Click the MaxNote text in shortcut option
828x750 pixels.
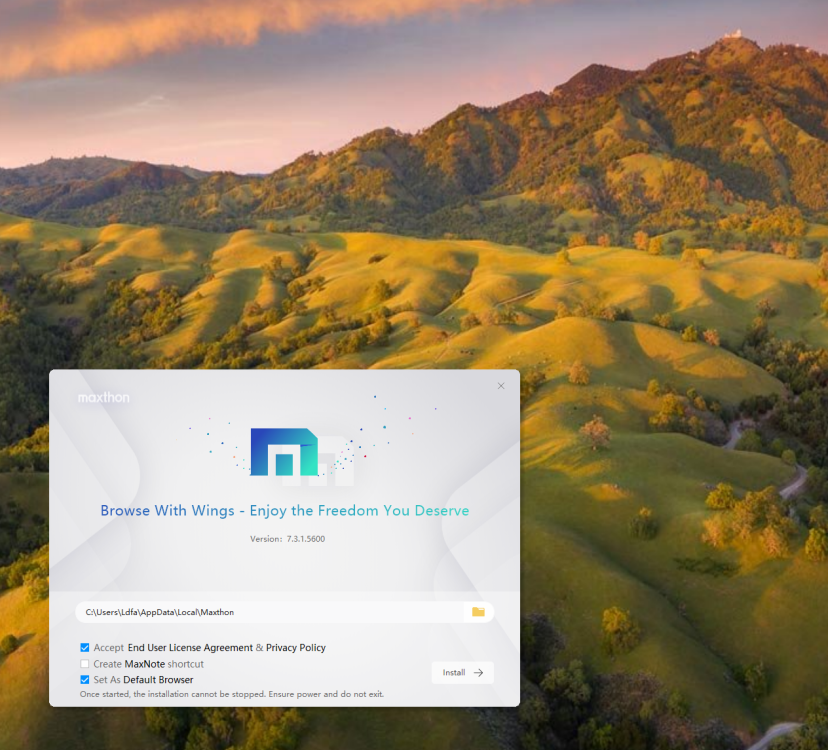(145, 664)
